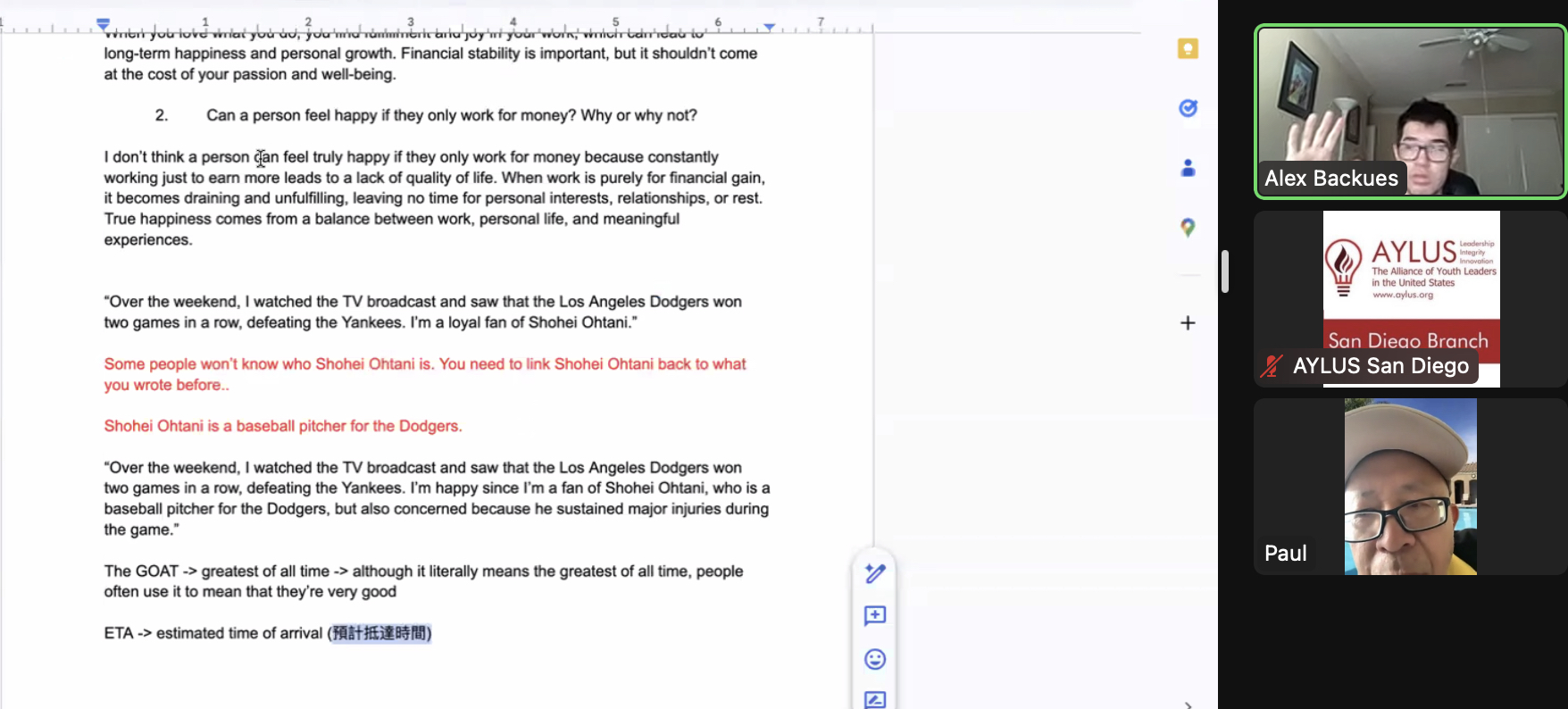
Task: Click the suggest edits pencil icon
Action: pyautogui.click(x=875, y=573)
